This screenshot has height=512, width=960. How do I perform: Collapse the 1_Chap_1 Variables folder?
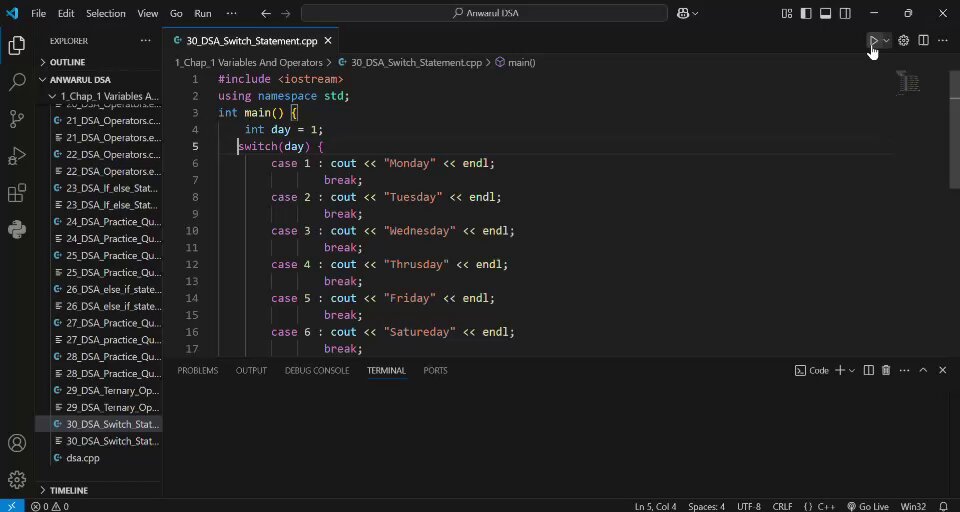[x=104, y=96]
